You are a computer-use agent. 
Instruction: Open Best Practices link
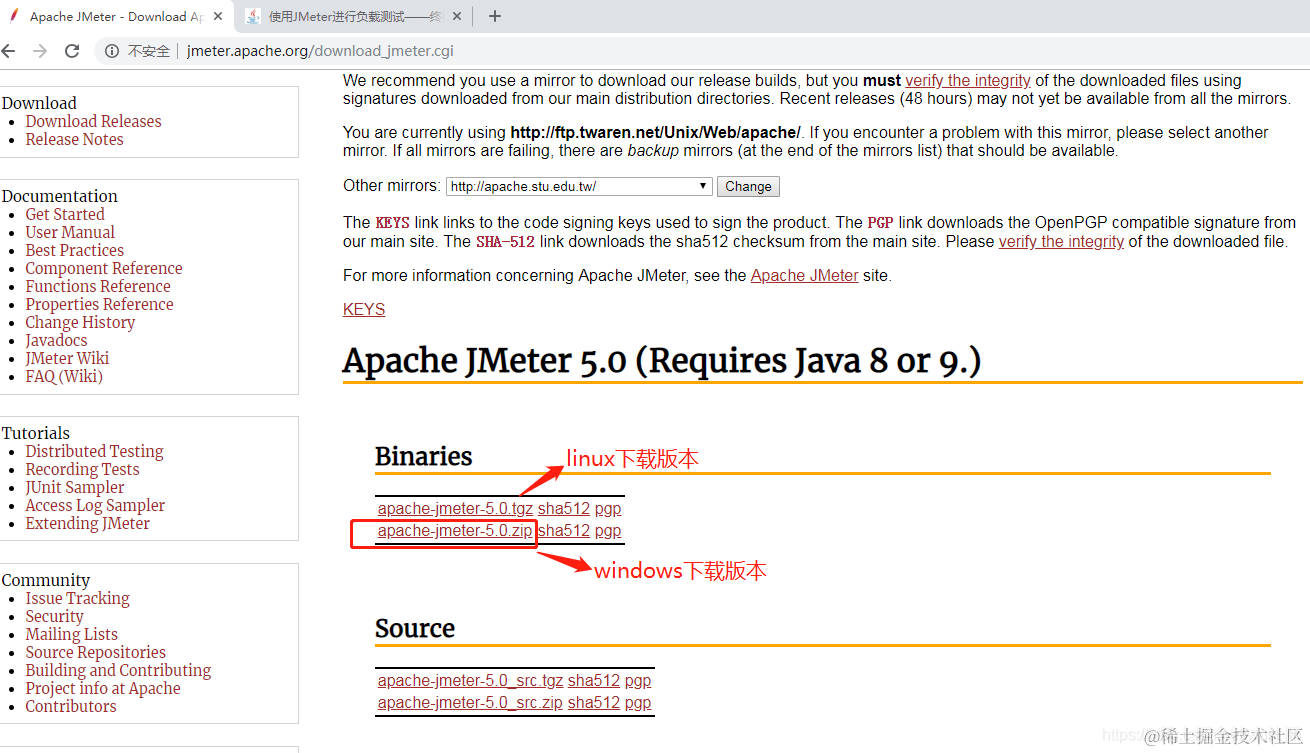pyautogui.click(x=75, y=250)
